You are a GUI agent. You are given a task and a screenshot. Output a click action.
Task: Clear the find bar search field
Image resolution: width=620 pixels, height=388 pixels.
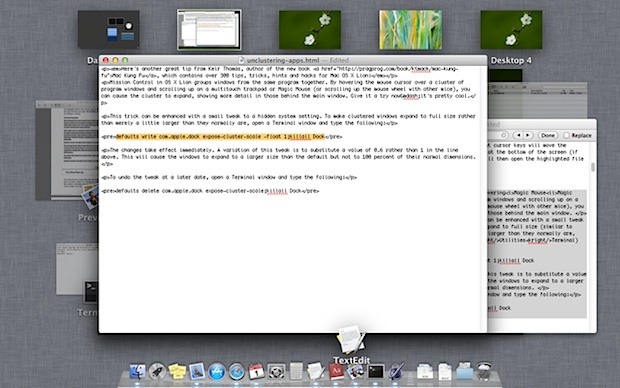pyautogui.click(x=504, y=135)
